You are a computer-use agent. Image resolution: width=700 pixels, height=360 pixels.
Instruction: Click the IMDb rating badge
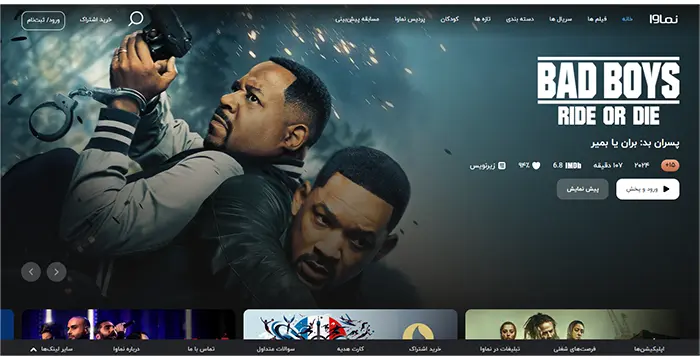[567, 166]
